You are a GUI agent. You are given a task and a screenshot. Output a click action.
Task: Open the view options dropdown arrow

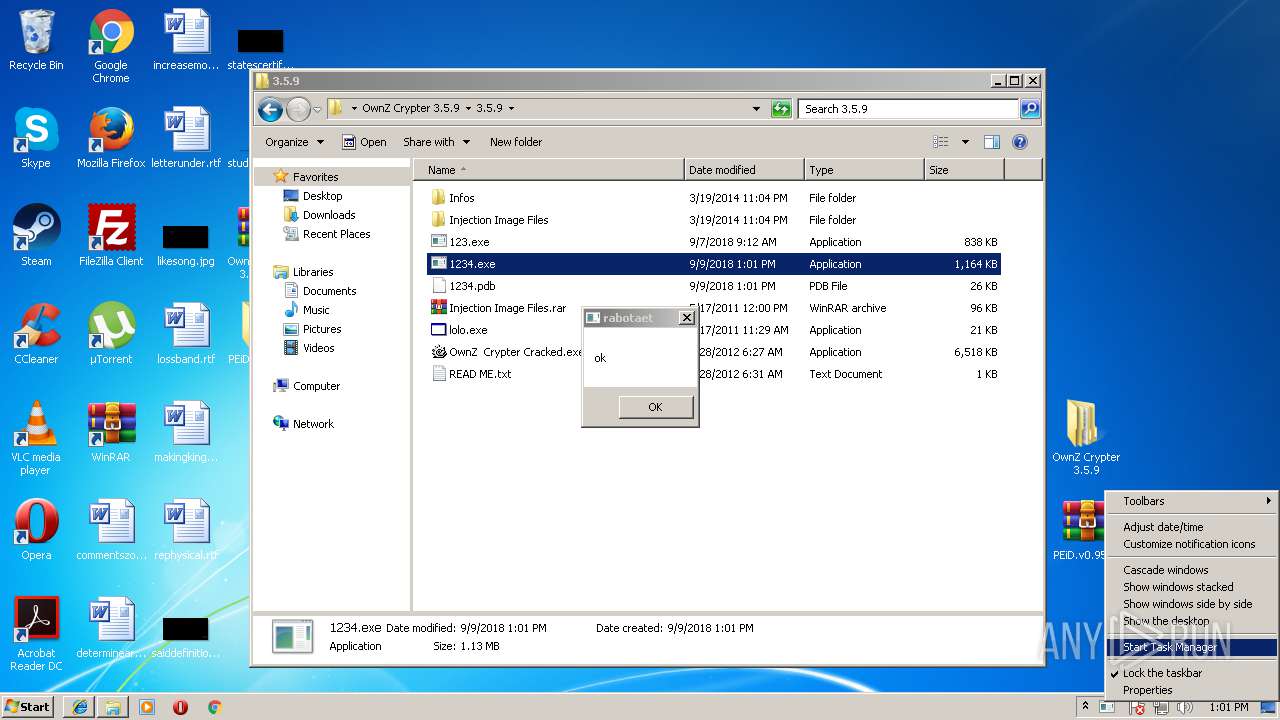(x=965, y=142)
